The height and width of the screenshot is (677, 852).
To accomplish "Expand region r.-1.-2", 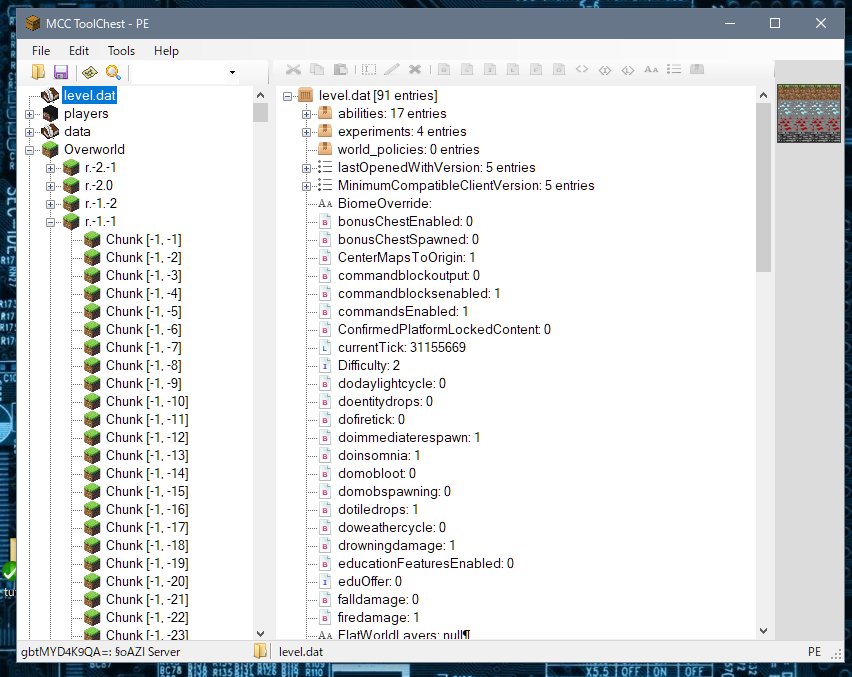I will coord(51,204).
